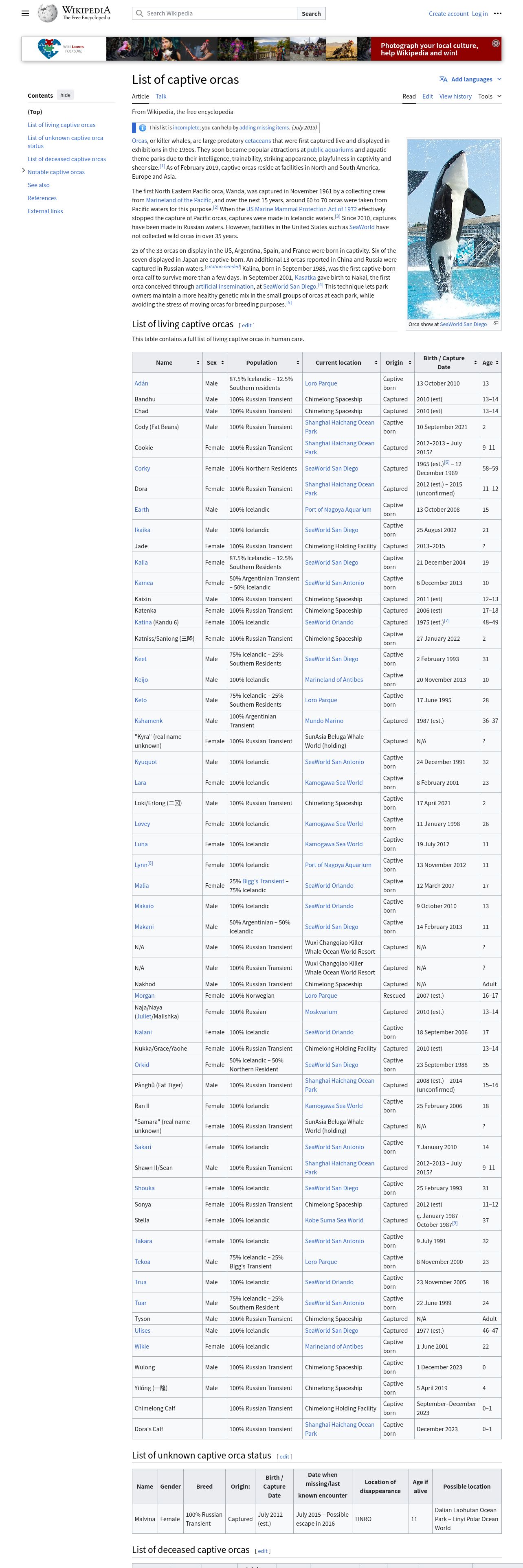The height and width of the screenshot is (1568, 523).
Task: Go to List of deceased captive orcas in contents
Action: tap(66, 159)
